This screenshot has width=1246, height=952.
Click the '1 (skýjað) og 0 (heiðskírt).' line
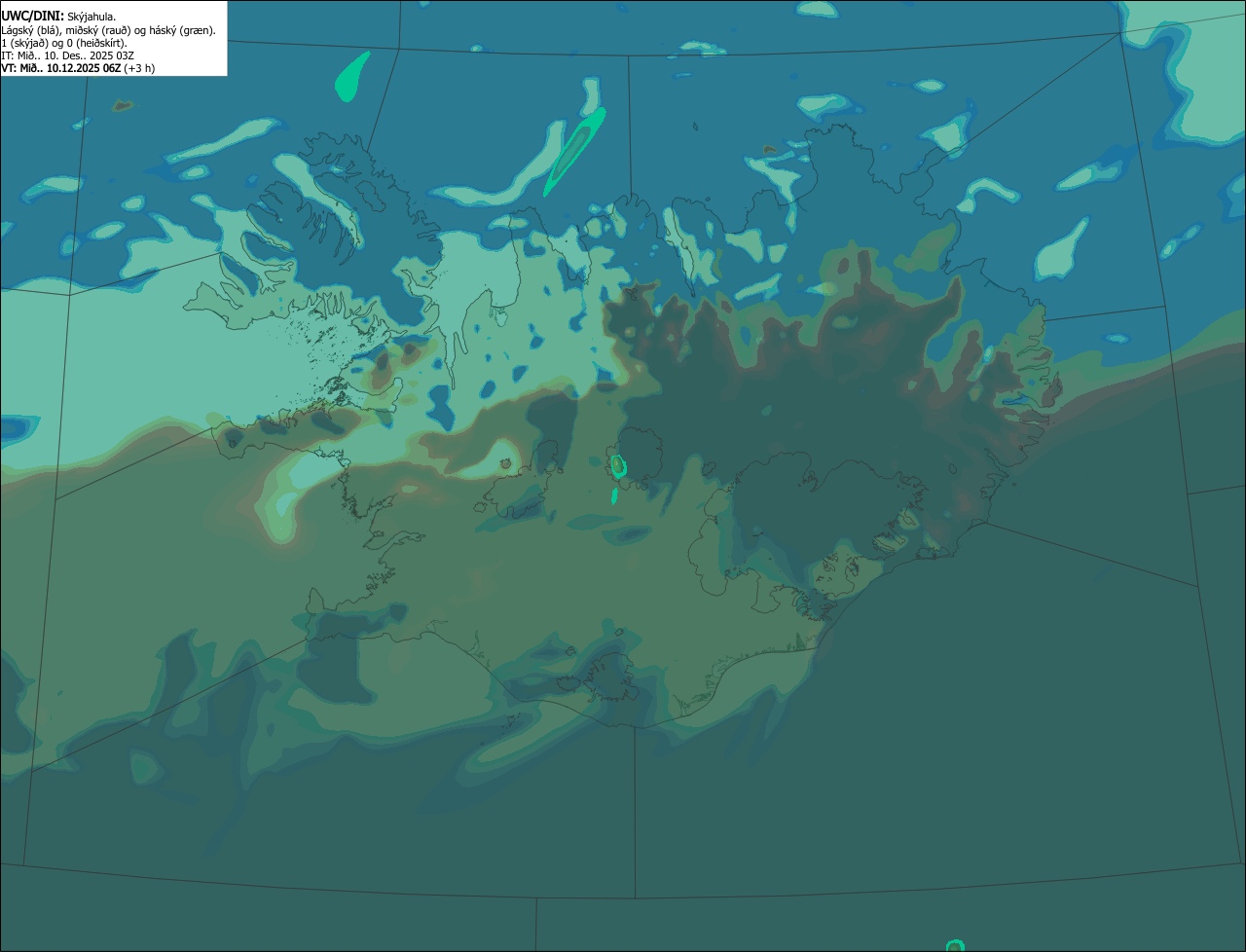(x=64, y=43)
